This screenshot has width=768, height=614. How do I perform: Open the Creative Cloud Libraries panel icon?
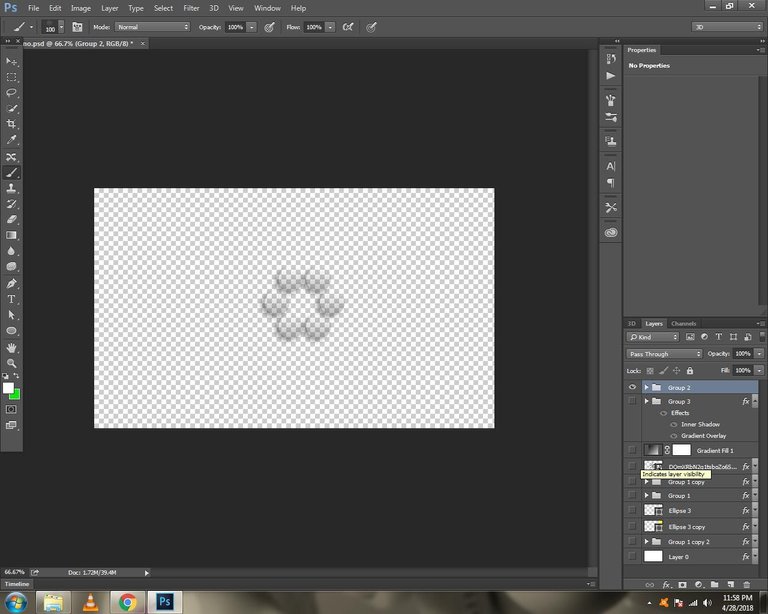coord(611,233)
